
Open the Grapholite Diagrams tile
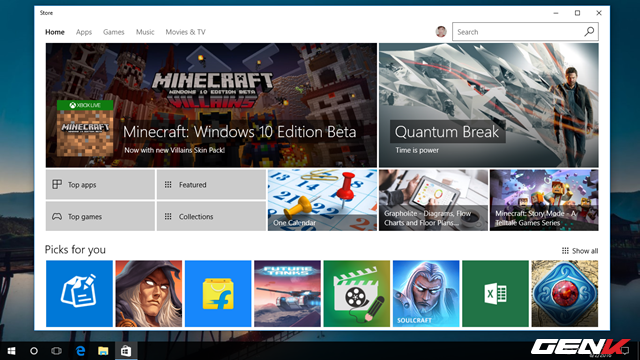click(x=433, y=200)
